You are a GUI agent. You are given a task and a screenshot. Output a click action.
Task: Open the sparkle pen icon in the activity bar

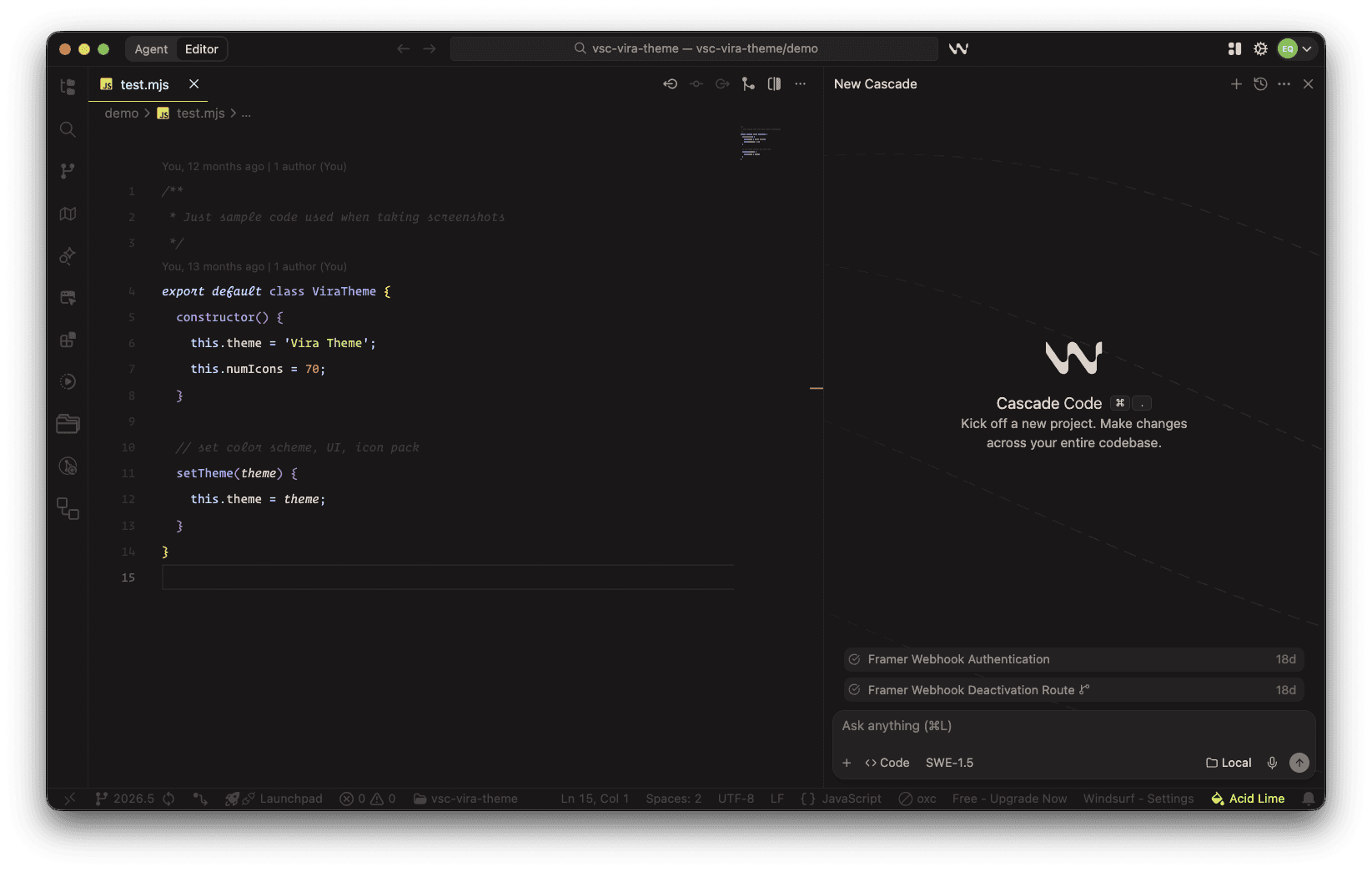tap(68, 255)
